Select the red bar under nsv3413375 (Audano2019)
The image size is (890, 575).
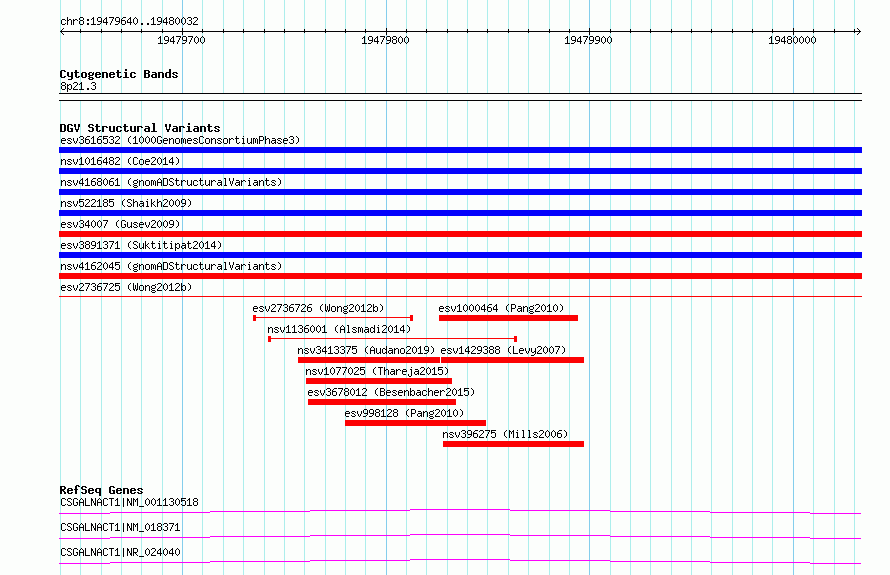click(x=369, y=360)
